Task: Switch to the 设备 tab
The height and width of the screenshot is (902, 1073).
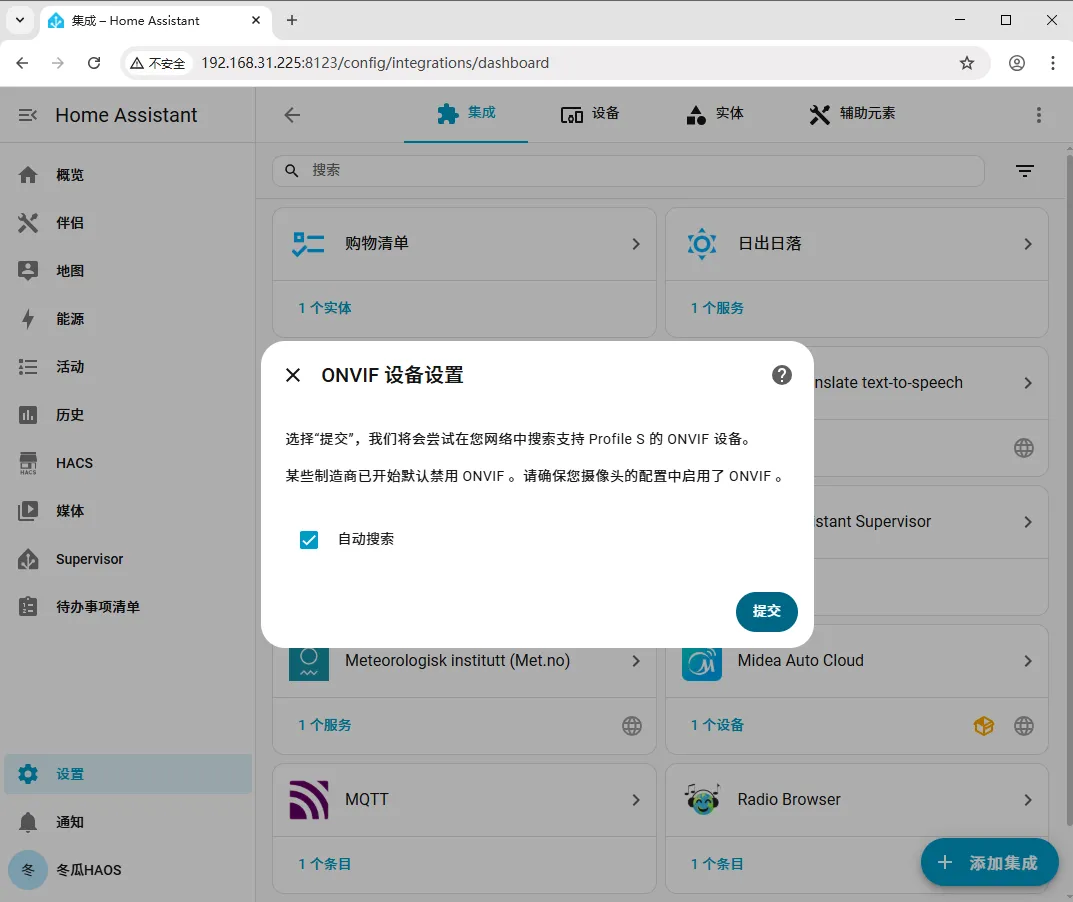Action: pos(590,114)
